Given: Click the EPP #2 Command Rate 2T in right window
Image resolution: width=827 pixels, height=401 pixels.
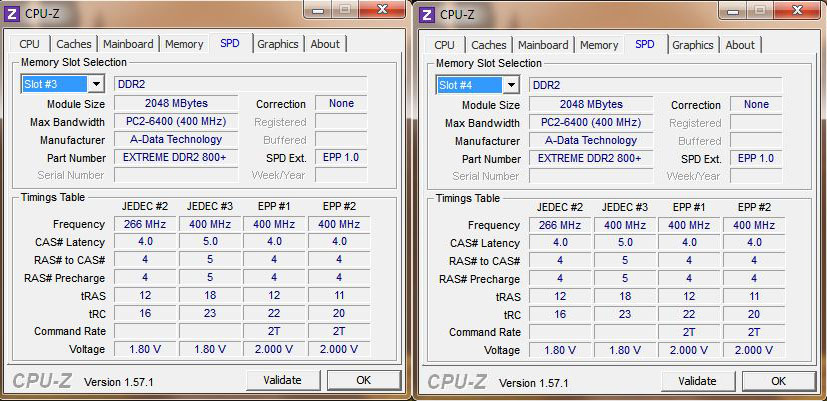Looking at the screenshot, I should [x=754, y=332].
